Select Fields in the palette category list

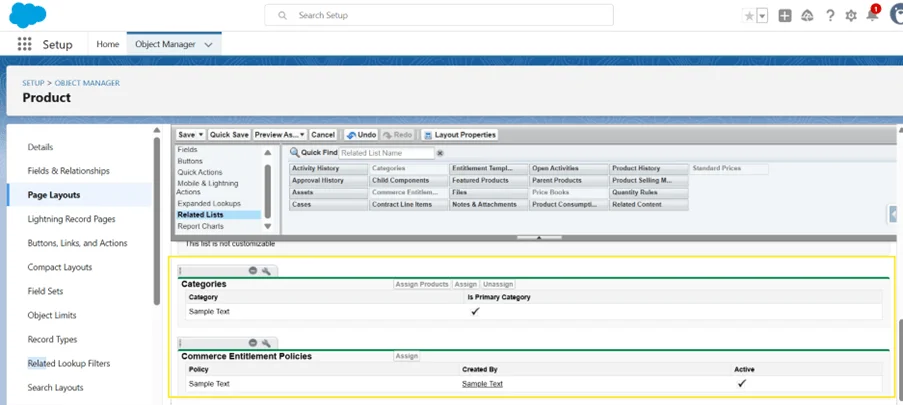[188, 149]
